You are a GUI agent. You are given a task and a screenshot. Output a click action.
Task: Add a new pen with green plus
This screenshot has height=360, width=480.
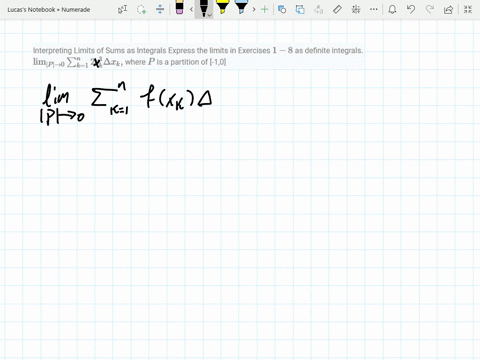click(x=265, y=9)
